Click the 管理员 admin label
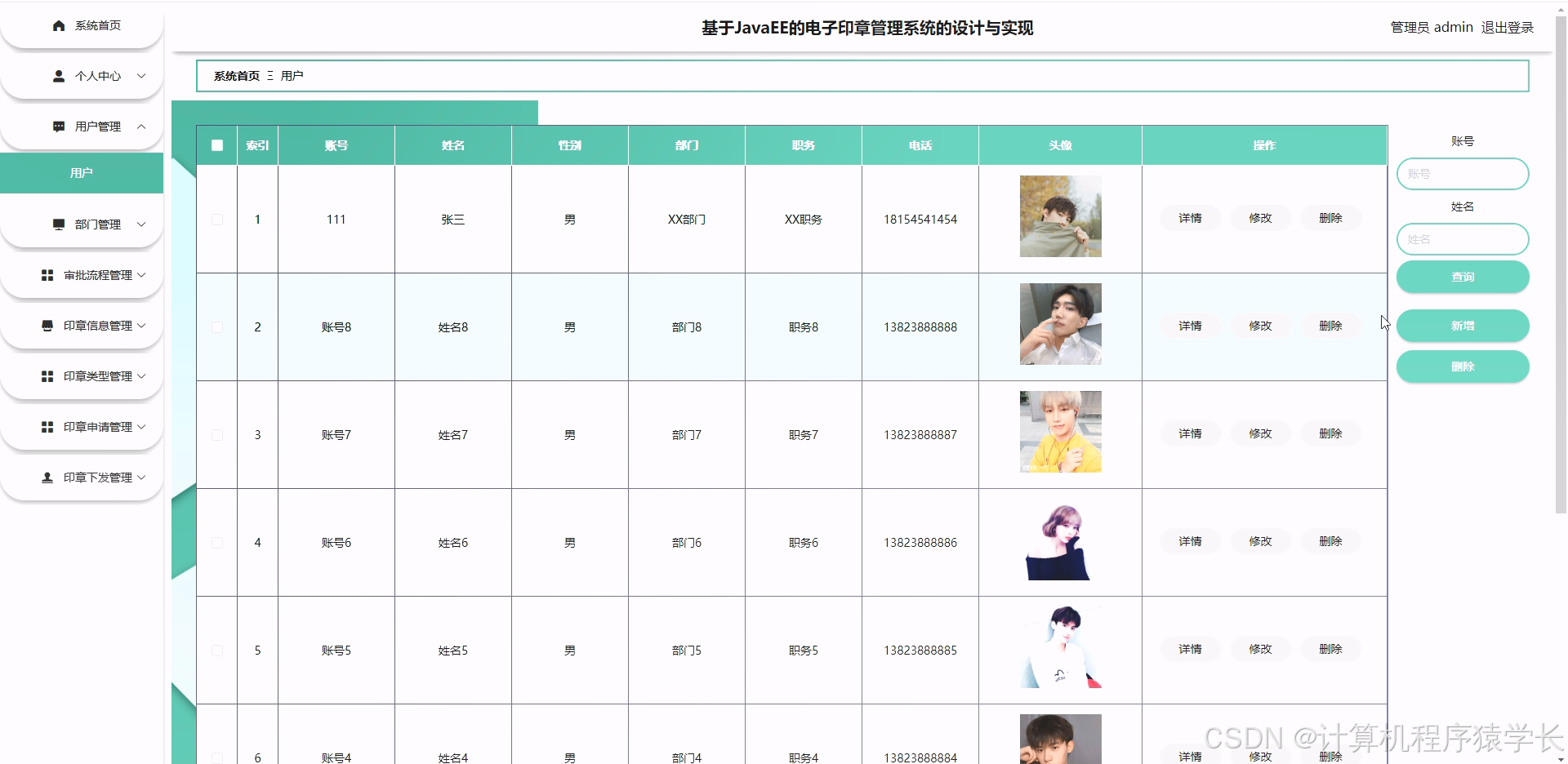This screenshot has width=1568, height=764. coord(1432,28)
